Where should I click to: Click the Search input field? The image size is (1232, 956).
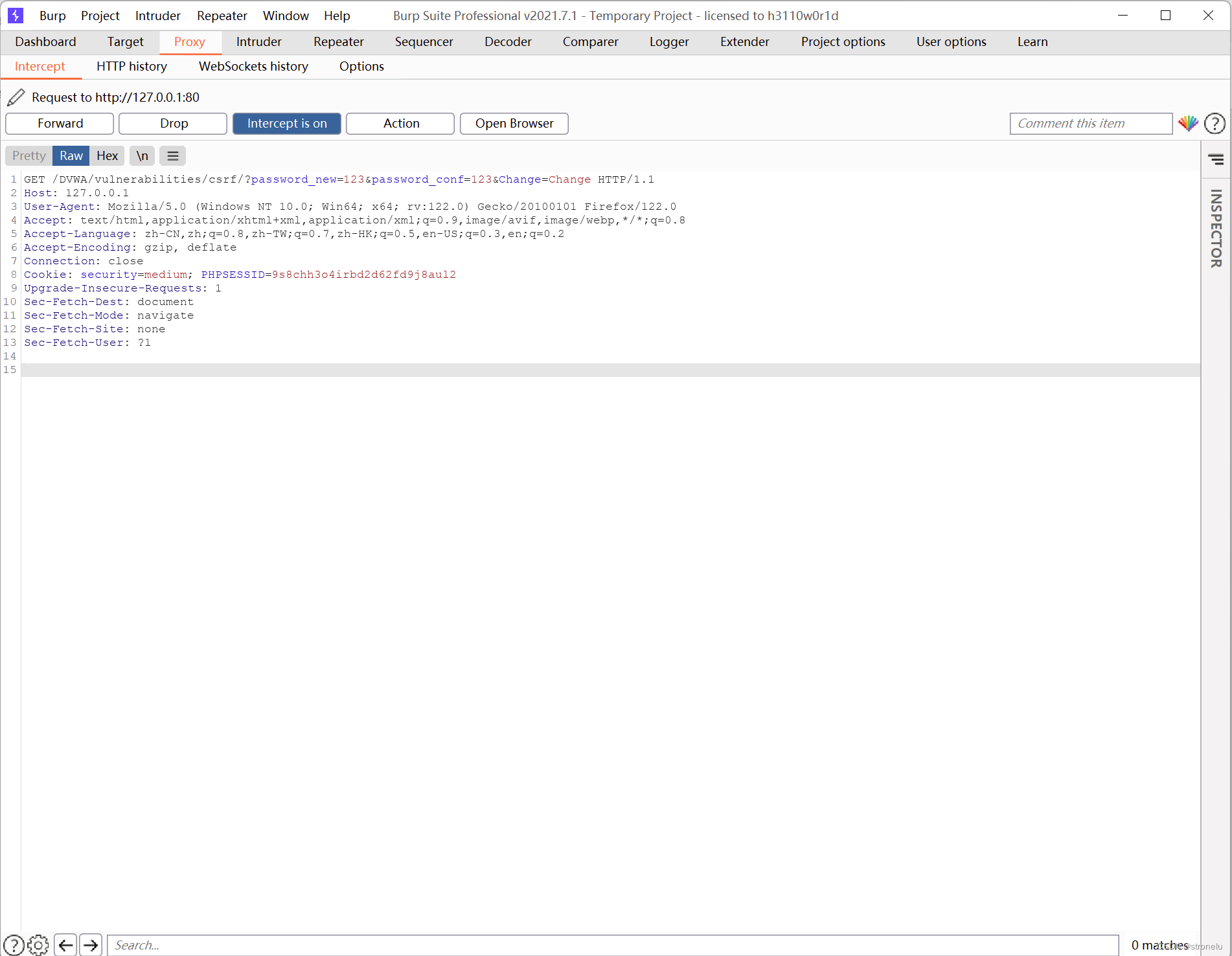(613, 945)
